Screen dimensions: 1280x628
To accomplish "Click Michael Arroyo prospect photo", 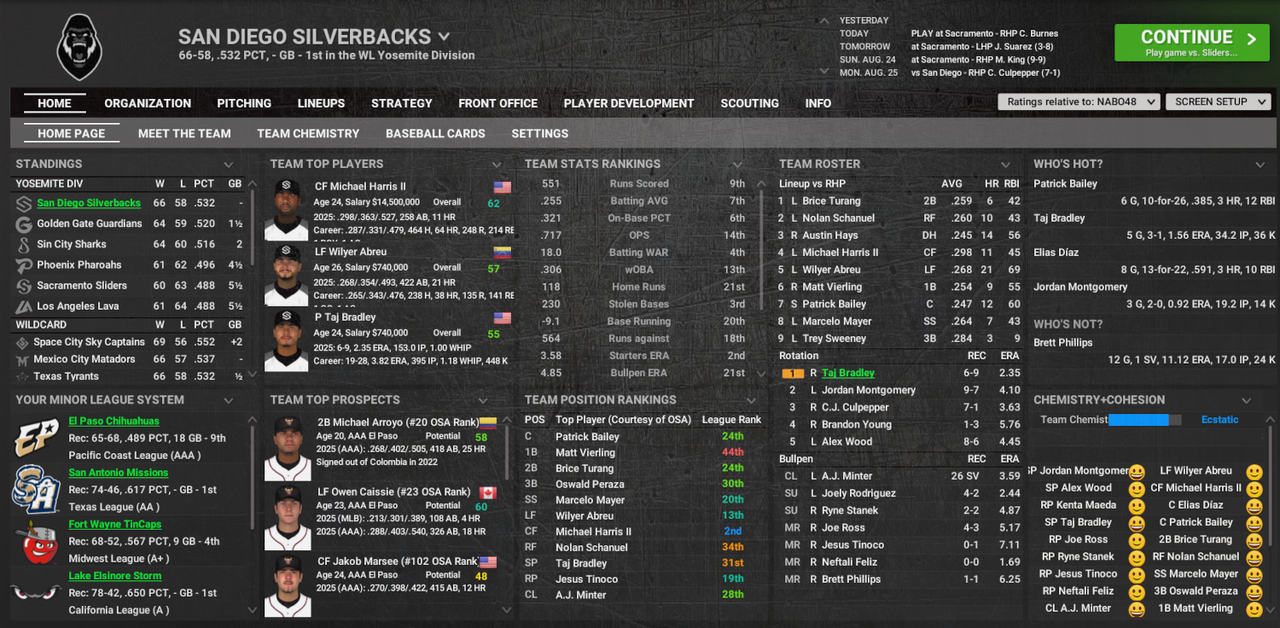I will [x=286, y=449].
